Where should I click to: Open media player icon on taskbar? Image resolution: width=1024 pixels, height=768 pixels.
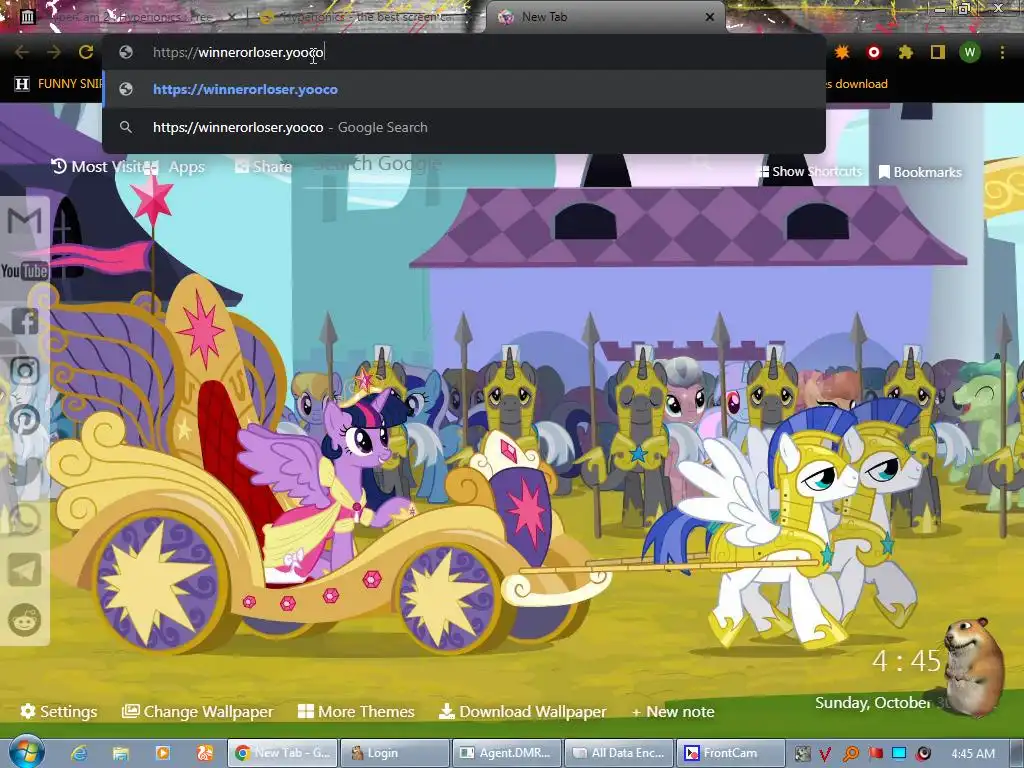[x=163, y=753]
